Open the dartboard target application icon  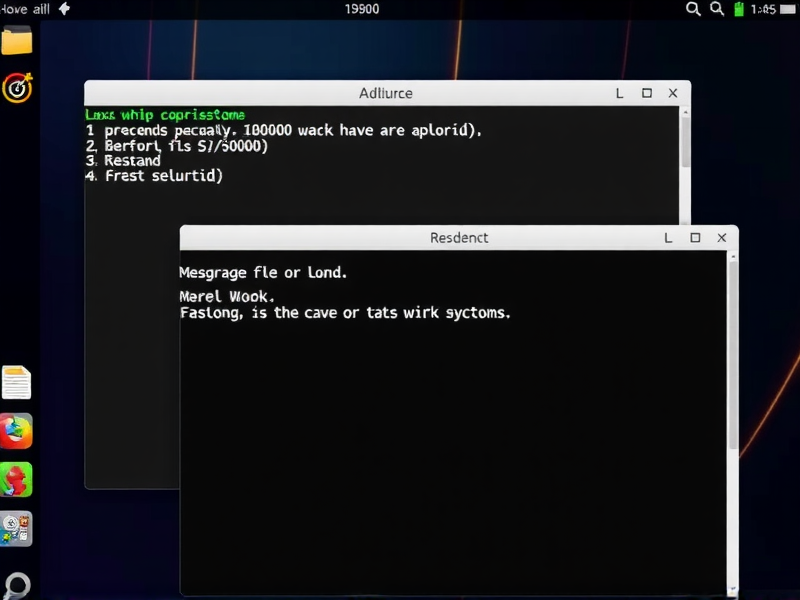[17, 88]
